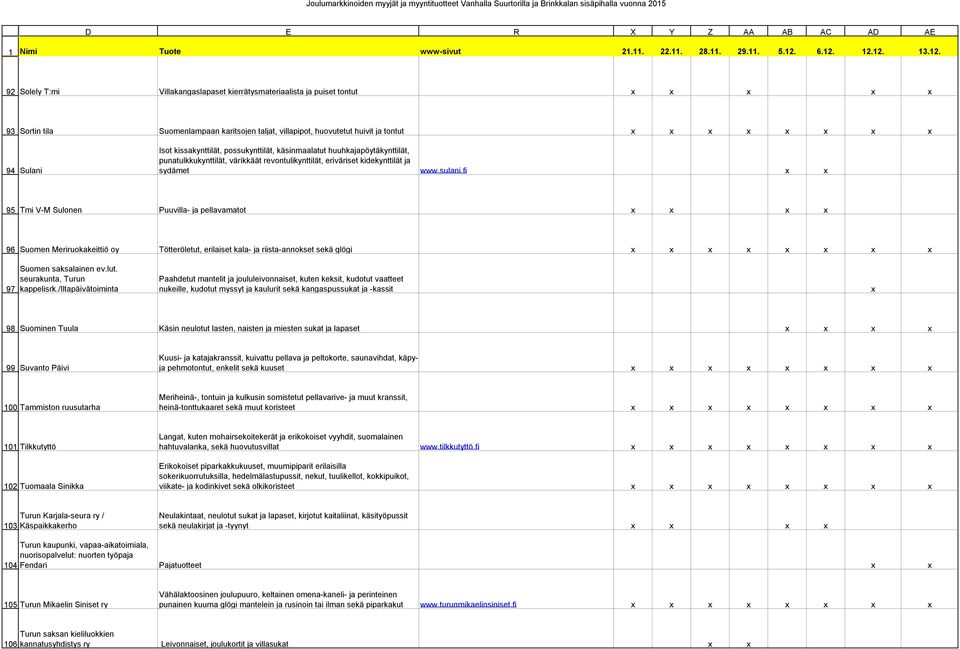960x649 pixels.
Task: Select the 'Langat, kuten mohairsekoitekerät' product cell
Action: point(288,432)
